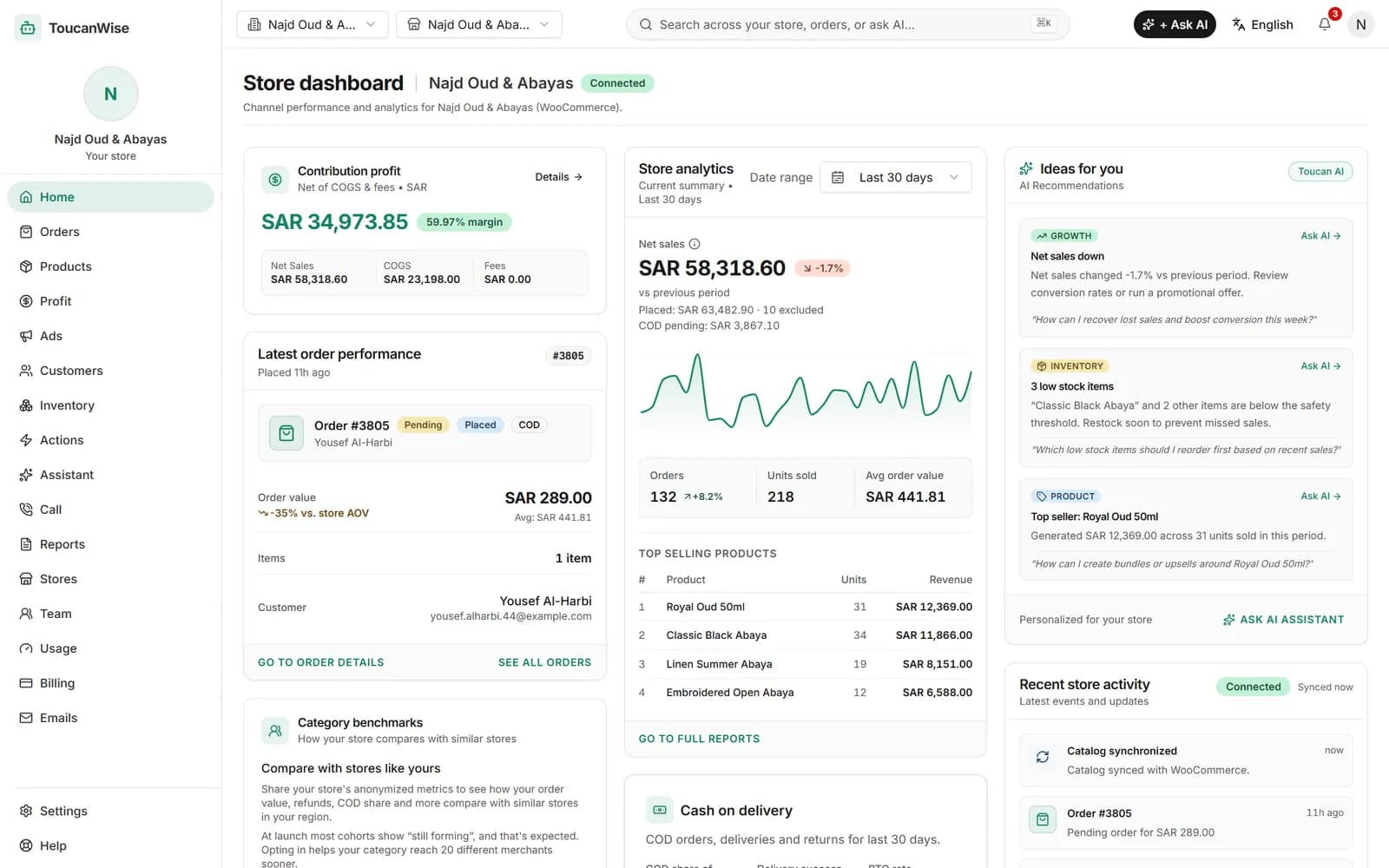Click the Cash on delivery icon

(x=660, y=810)
